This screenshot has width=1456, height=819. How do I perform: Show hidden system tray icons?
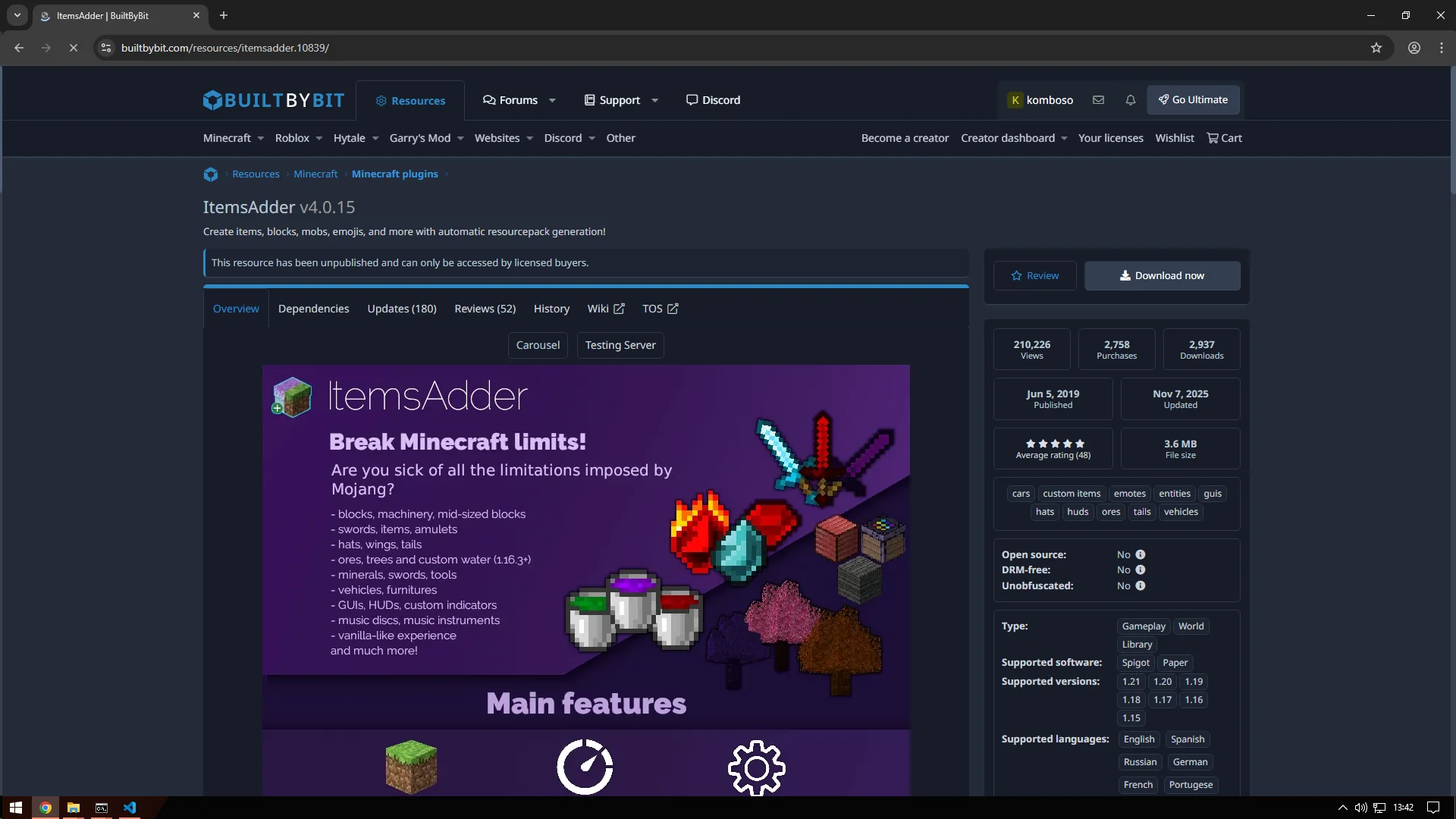(x=1342, y=808)
